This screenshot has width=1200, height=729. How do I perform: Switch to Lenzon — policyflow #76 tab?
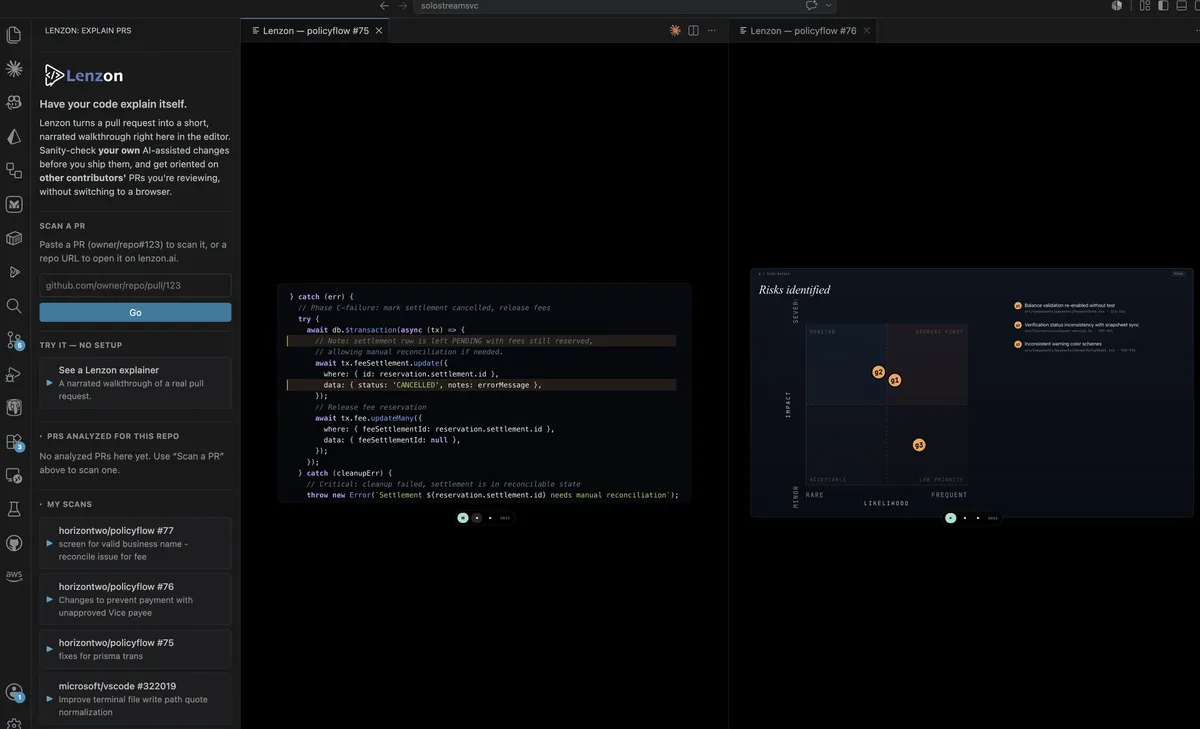click(803, 31)
